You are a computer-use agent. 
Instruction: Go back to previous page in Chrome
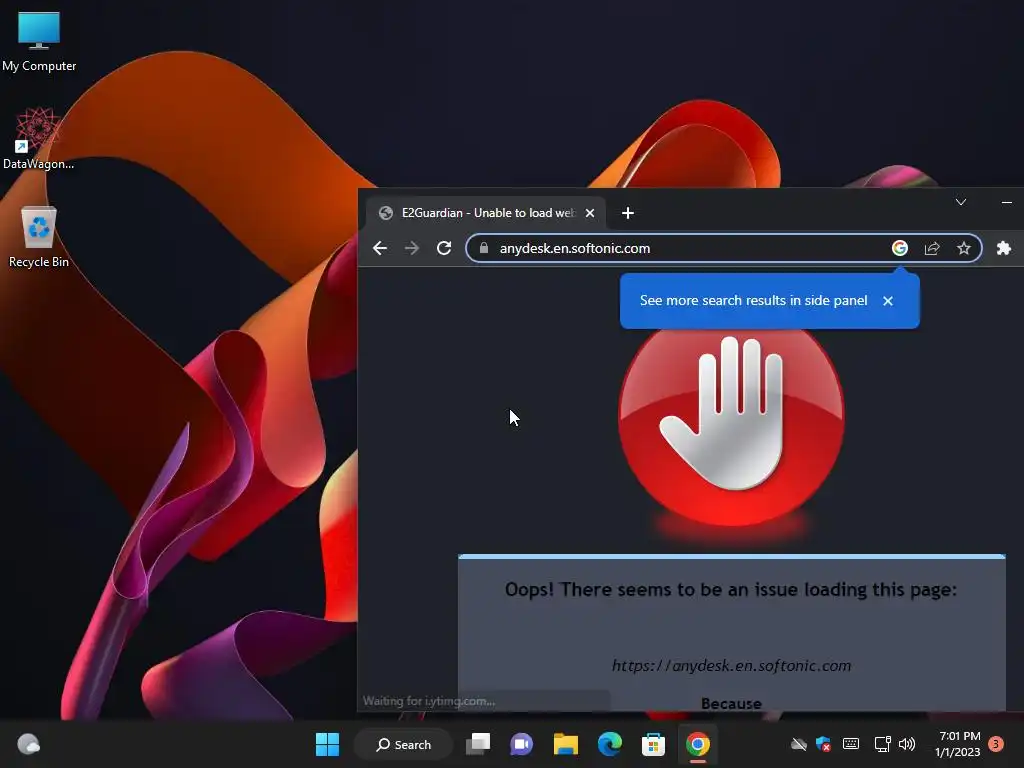pos(380,248)
